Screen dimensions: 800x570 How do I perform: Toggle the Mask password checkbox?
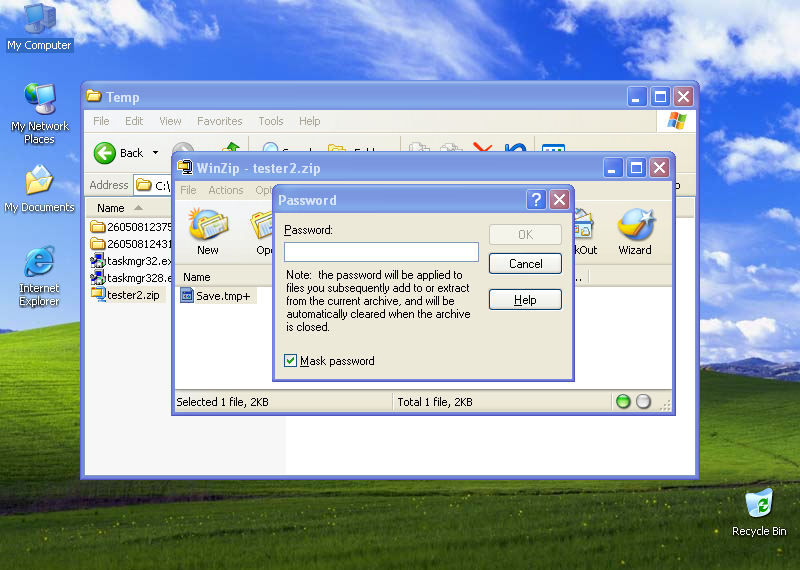[x=290, y=361]
